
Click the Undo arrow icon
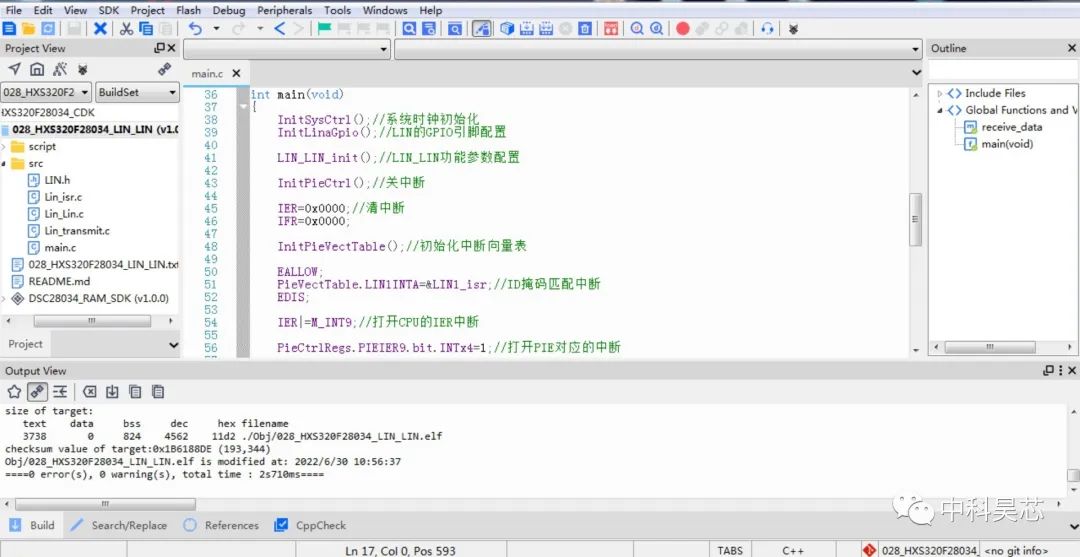pos(196,28)
